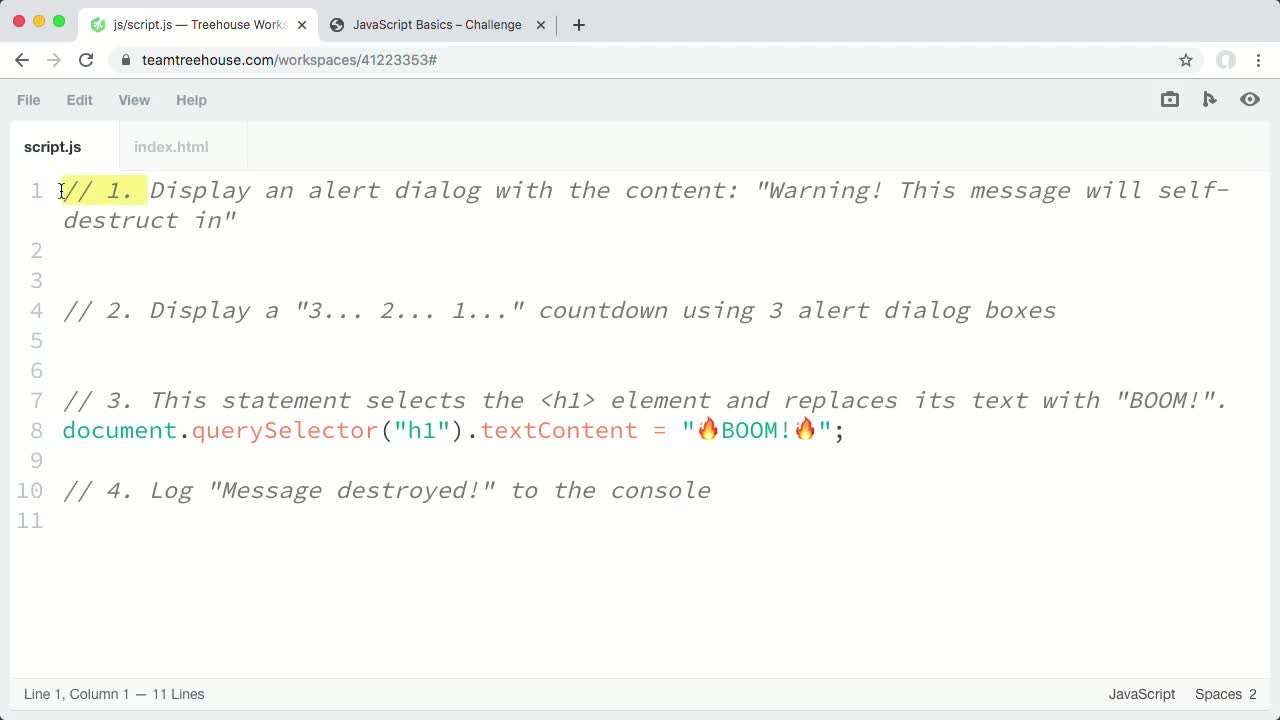Image resolution: width=1280 pixels, height=720 pixels.
Task: Bookmark the page with the star icon
Action: (1186, 60)
